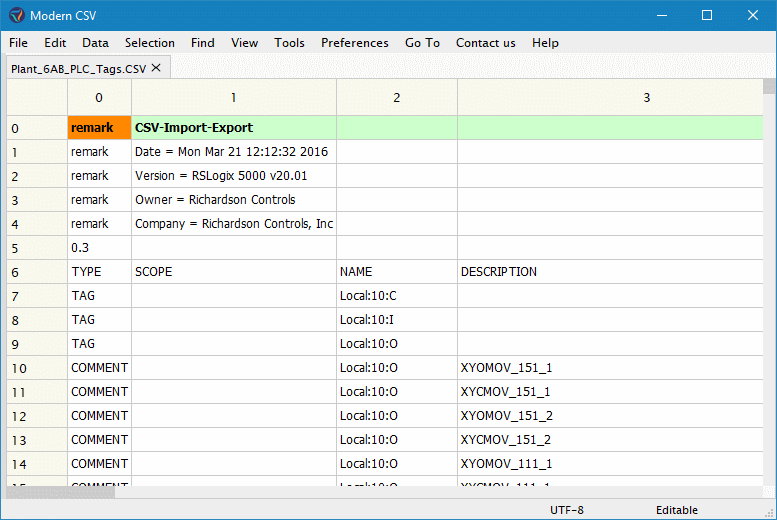Select the XYOMOV_111_1 cell
Screen dimensions: 777x520
[610, 464]
